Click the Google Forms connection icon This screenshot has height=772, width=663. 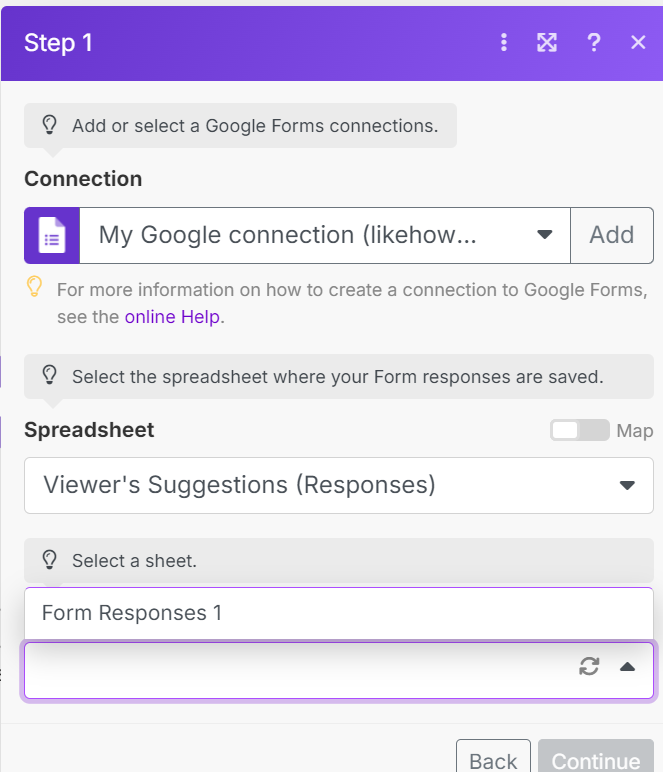(52, 236)
